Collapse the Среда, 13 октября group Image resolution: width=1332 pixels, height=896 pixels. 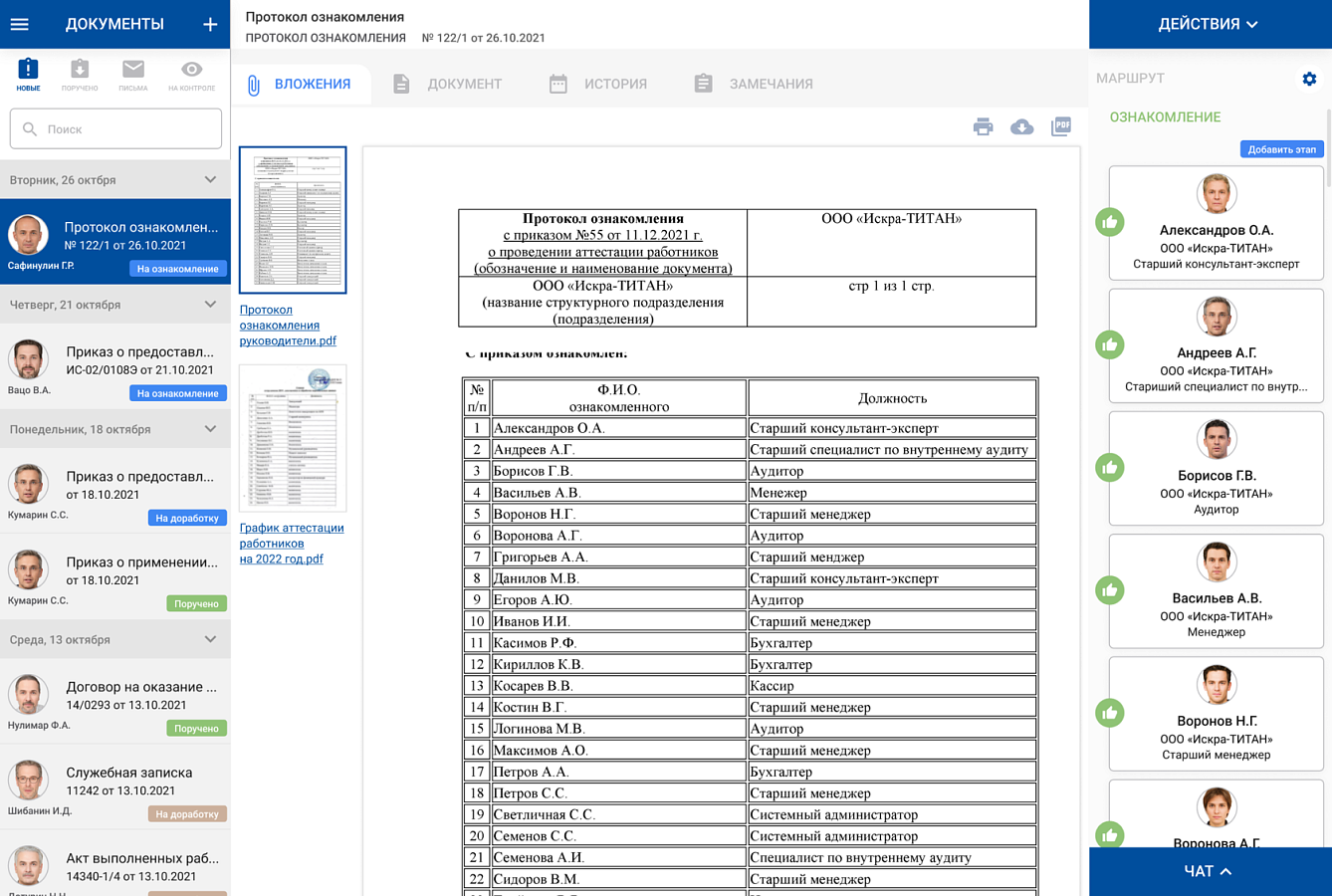tap(210, 639)
